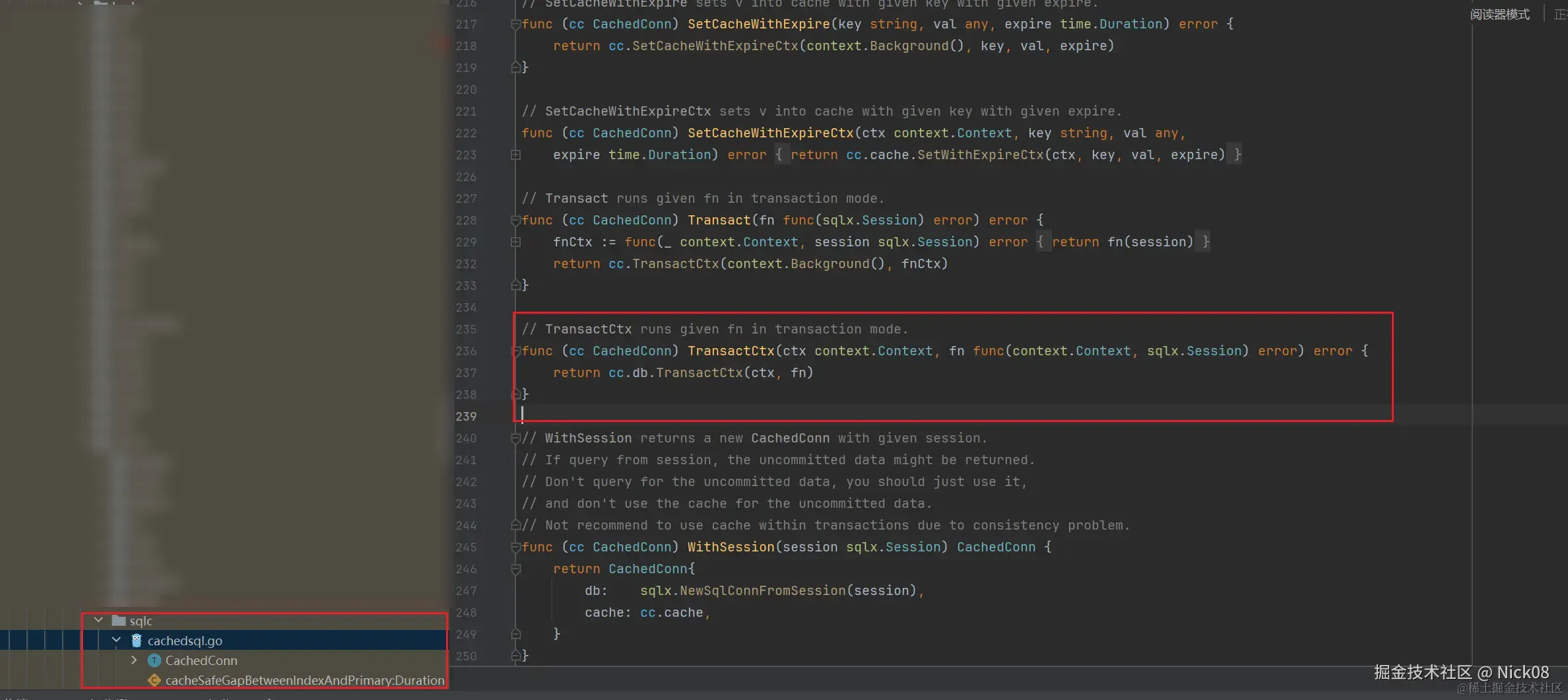
Task: Click the Go file icon for cachedsql.go
Action: pyautogui.click(x=137, y=640)
